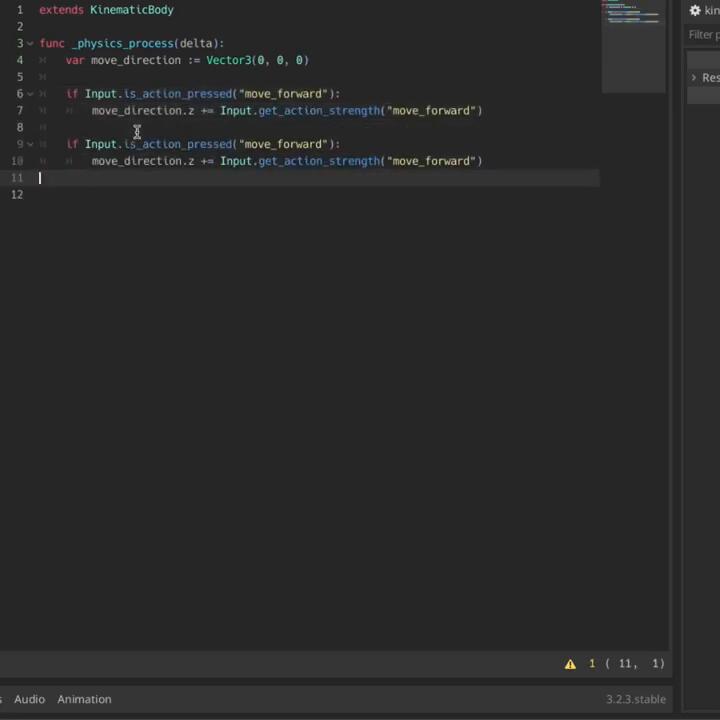This screenshot has width=720, height=720.
Task: Place cursor on KinematicBody class name
Action: pyautogui.click(x=131, y=10)
